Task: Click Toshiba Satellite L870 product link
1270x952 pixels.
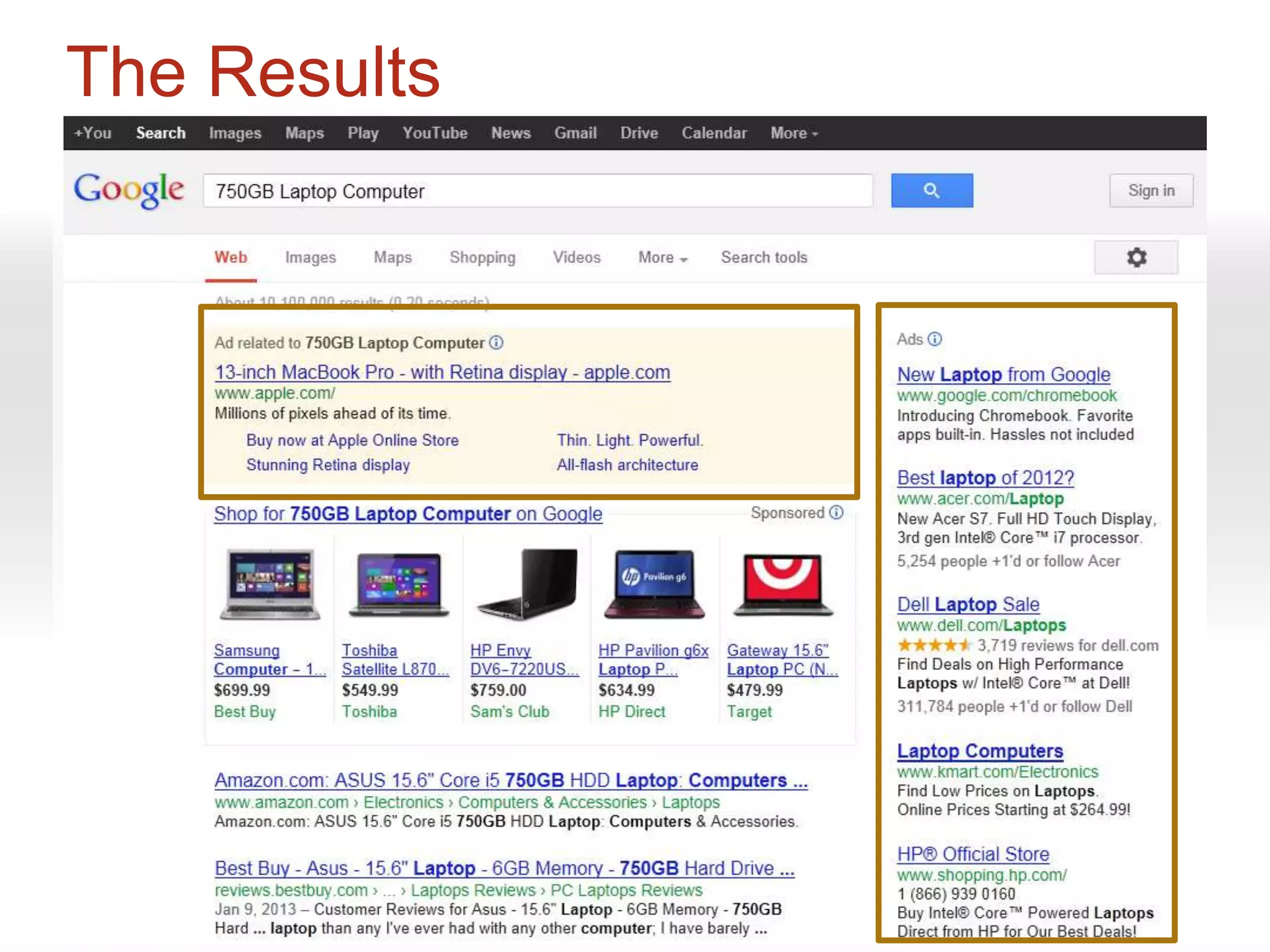Action: click(394, 659)
